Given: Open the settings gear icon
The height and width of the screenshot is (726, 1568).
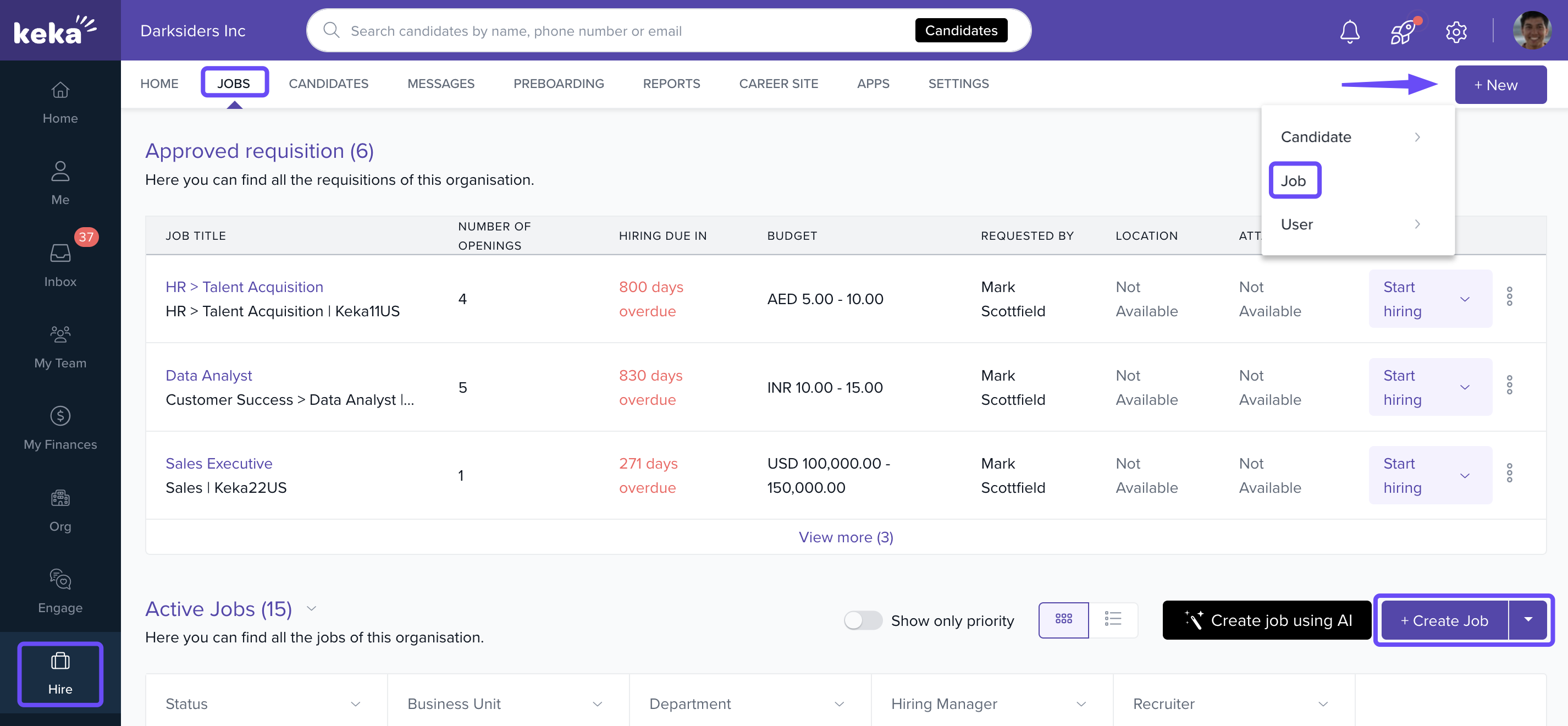Looking at the screenshot, I should 1456,31.
